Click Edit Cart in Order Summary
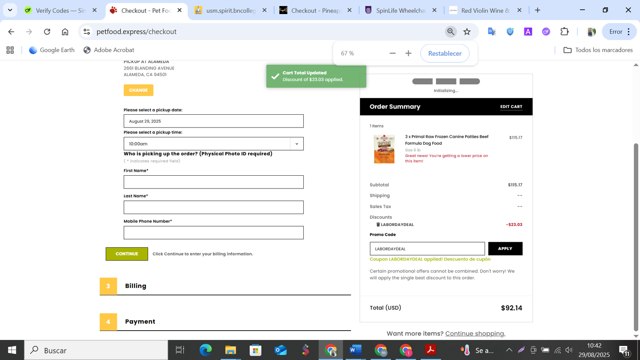This screenshot has width=640, height=360. [x=511, y=107]
